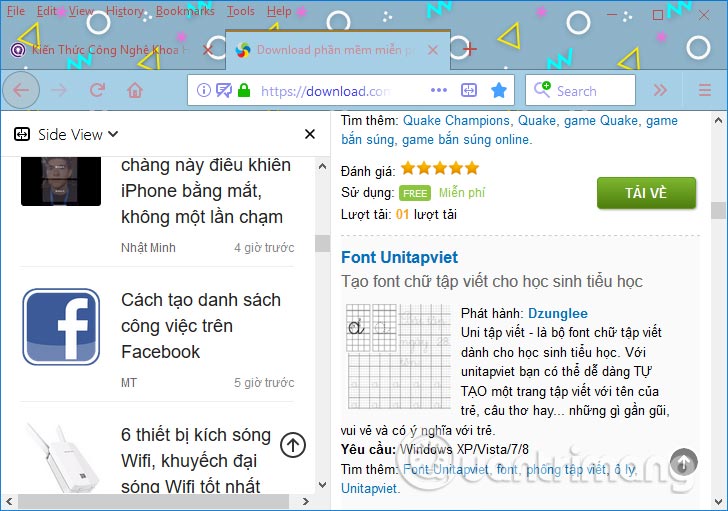The image size is (728, 511).
Task: Switch to Kiến Thức Công Nghệ Khoa tab
Action: pyautogui.click(x=110, y=50)
